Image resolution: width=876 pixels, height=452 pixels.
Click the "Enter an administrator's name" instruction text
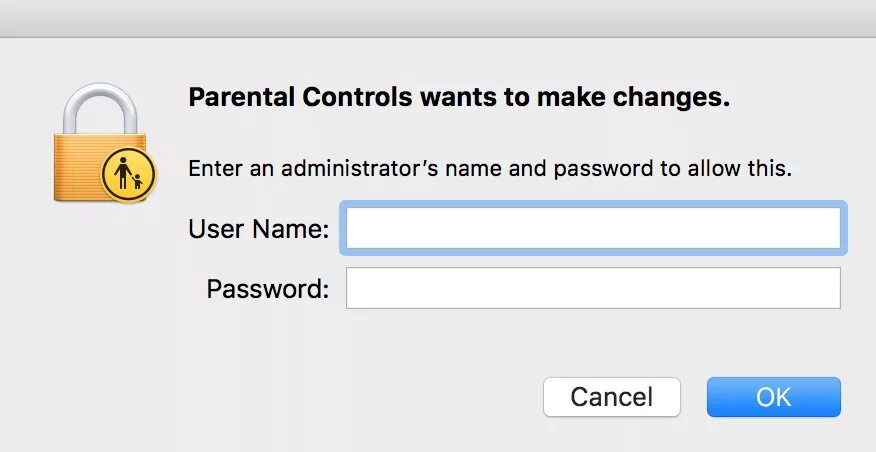click(490, 169)
